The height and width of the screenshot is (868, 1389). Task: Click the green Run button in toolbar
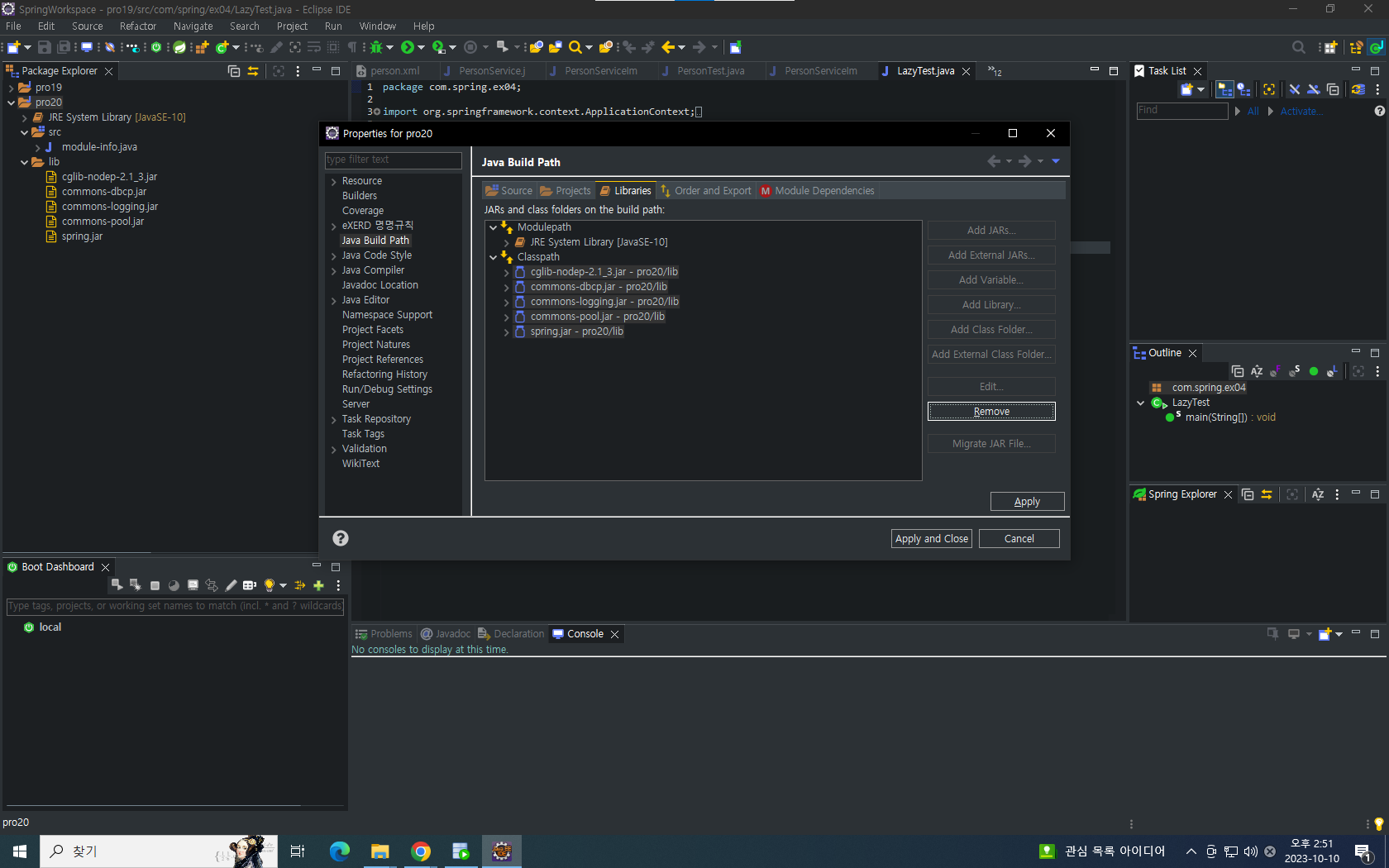click(x=407, y=47)
